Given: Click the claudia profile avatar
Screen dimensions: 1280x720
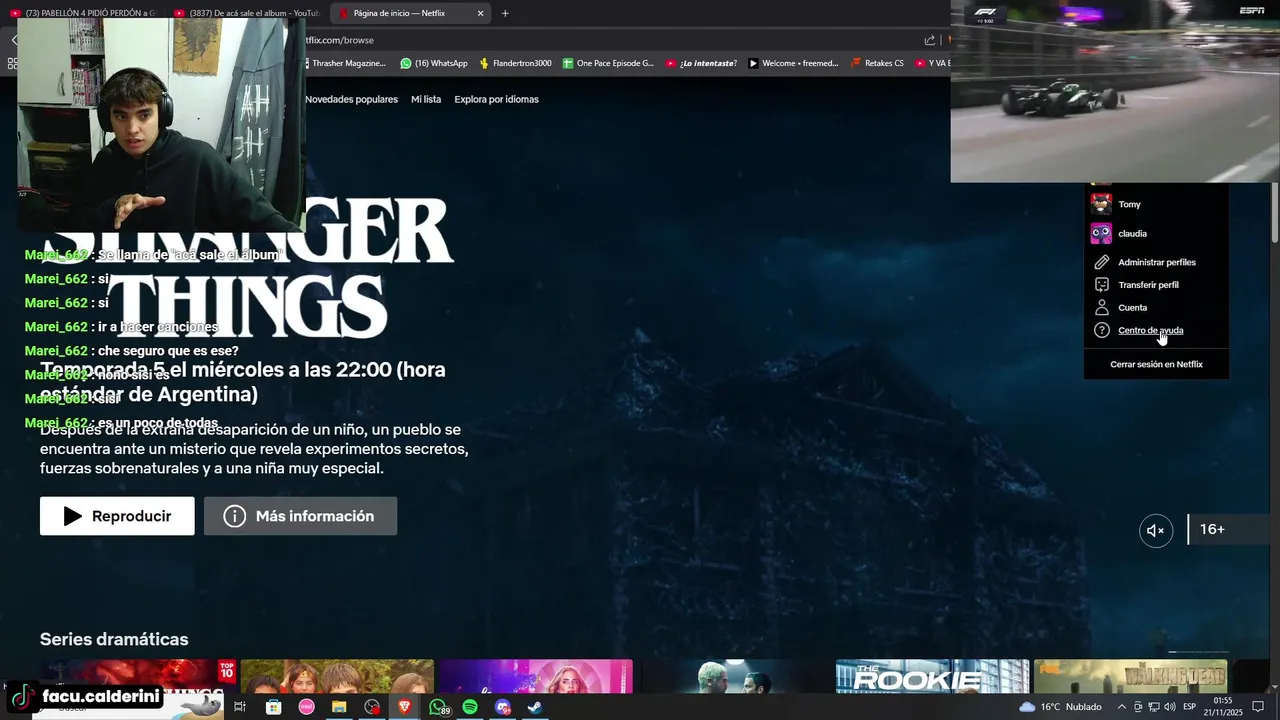Looking at the screenshot, I should click(1101, 233).
